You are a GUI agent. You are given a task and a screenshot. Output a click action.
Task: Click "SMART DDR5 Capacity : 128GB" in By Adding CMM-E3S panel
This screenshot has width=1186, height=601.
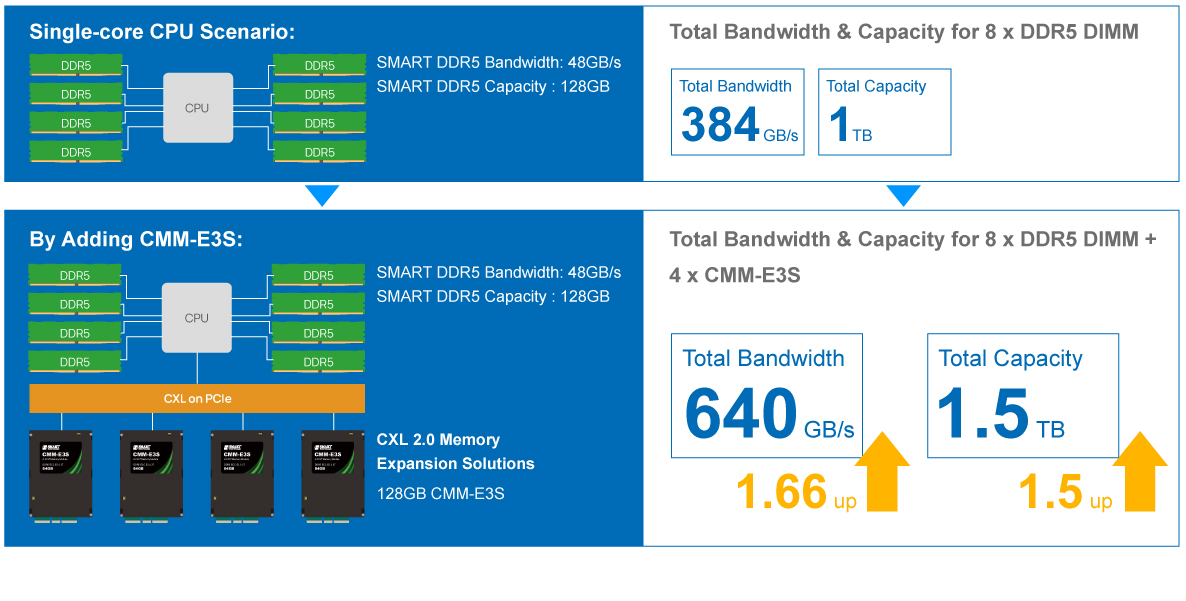pos(492,296)
